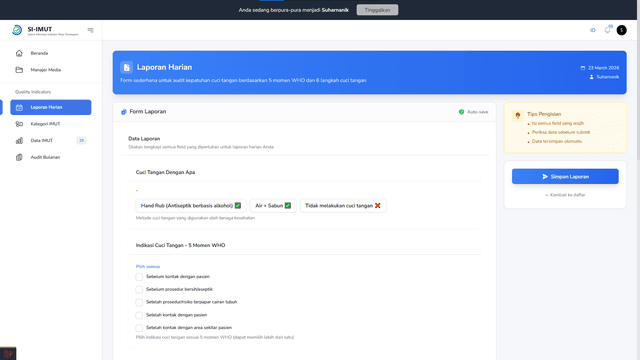Image resolution: width=640 pixels, height=360 pixels.
Task: Choose Tidak melakukan cuci tangan option
Action: 343,206
